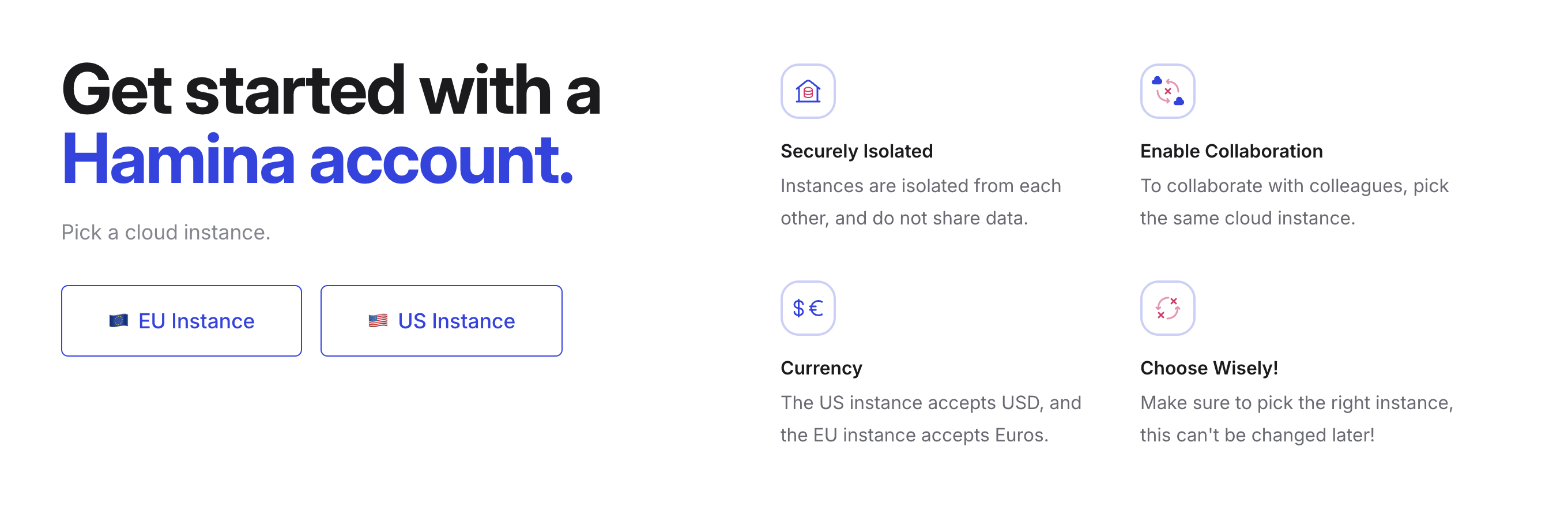Choose the US Instance button
This screenshot has height=517, width=1568.
[x=442, y=320]
